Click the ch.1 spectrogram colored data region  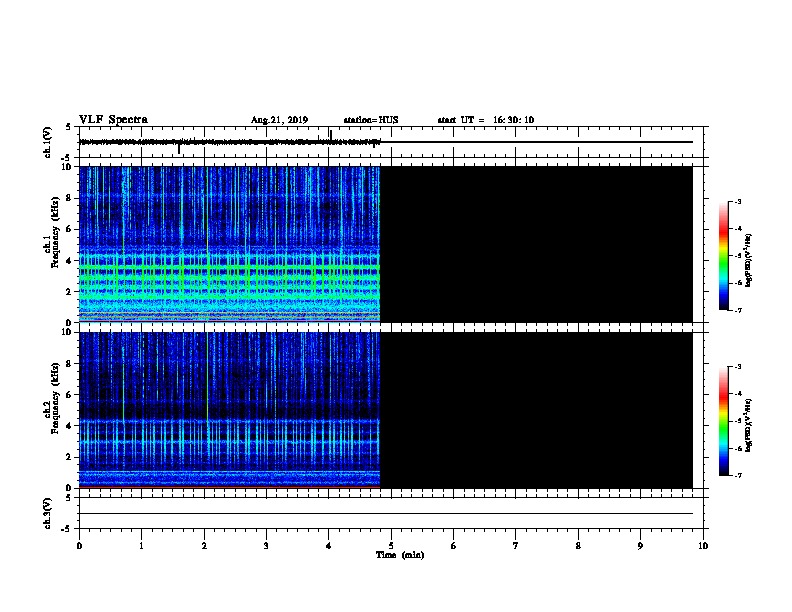point(229,244)
